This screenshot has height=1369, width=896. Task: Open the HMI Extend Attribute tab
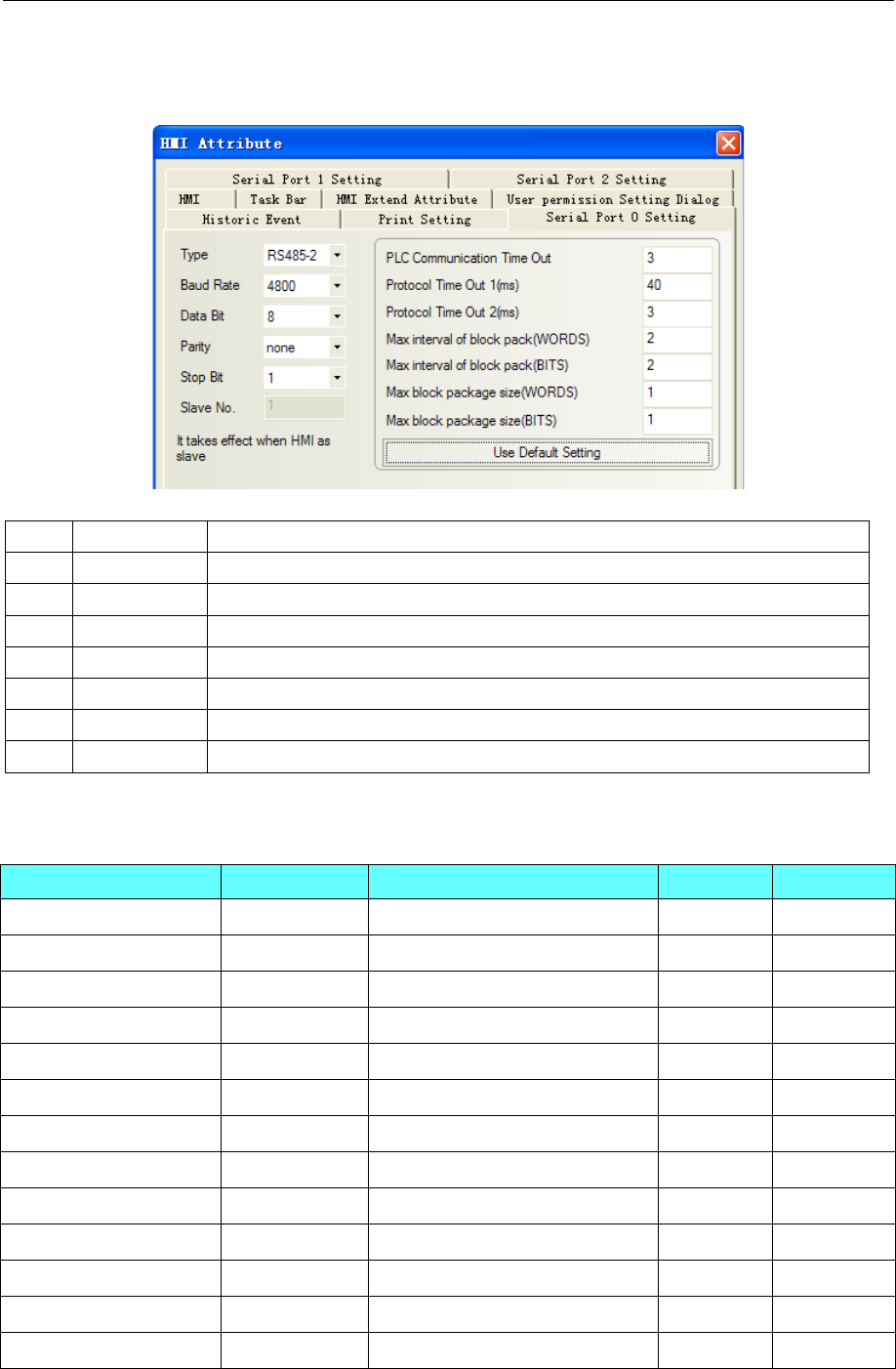(407, 199)
